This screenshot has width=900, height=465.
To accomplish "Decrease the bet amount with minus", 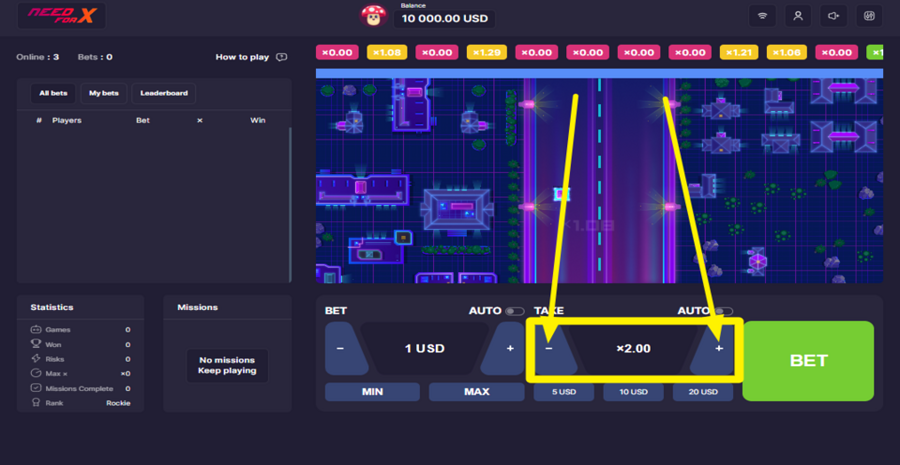I will tap(341, 348).
